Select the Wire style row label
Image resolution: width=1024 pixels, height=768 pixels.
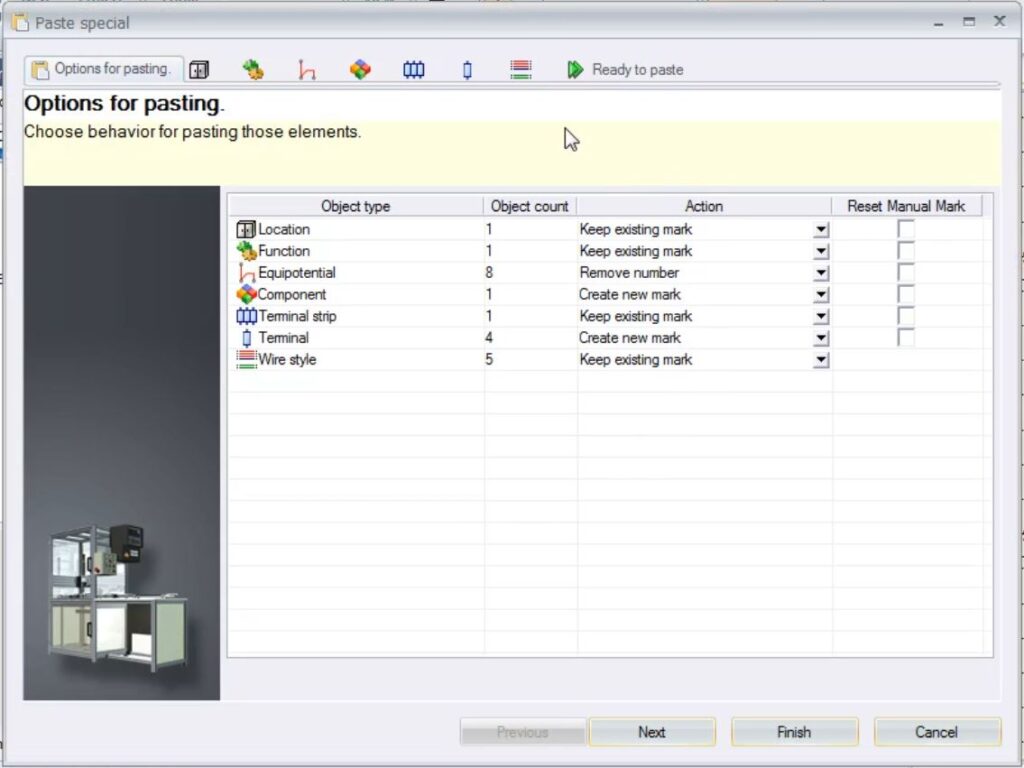tap(287, 360)
